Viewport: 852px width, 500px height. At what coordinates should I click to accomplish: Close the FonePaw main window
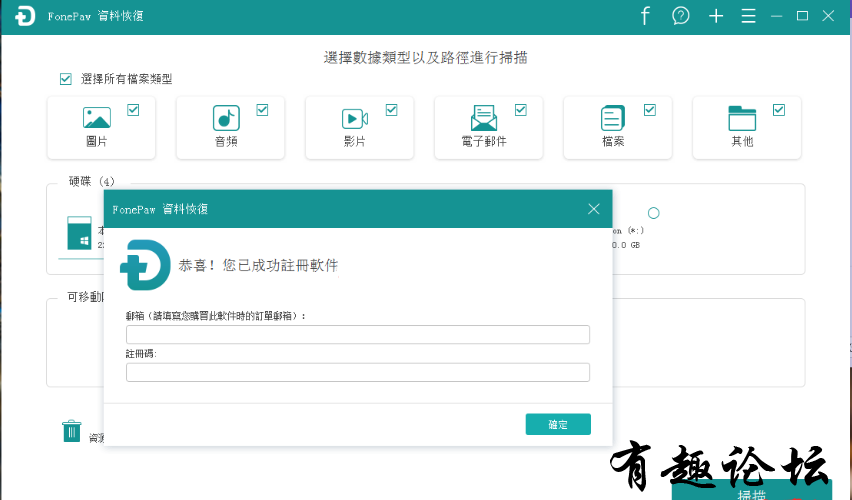828,16
